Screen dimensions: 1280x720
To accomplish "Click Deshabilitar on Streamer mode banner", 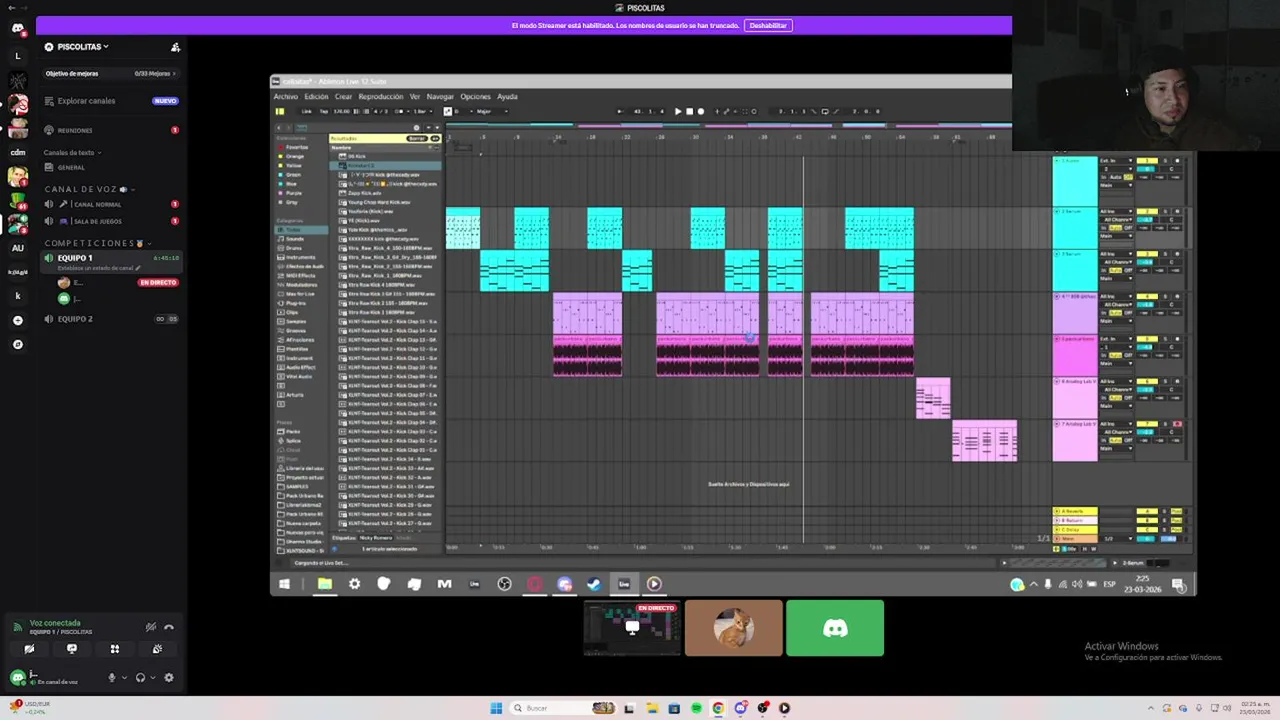I will click(768, 25).
